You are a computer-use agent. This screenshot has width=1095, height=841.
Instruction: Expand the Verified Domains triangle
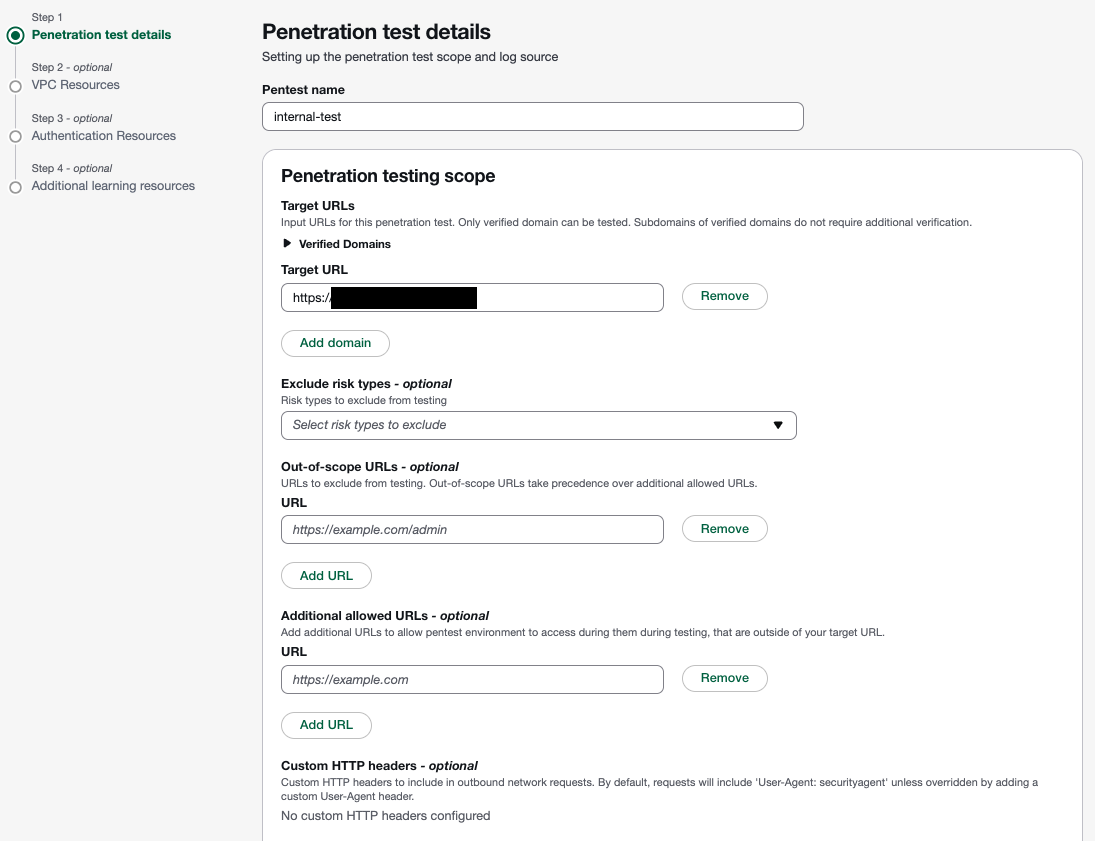[288, 244]
